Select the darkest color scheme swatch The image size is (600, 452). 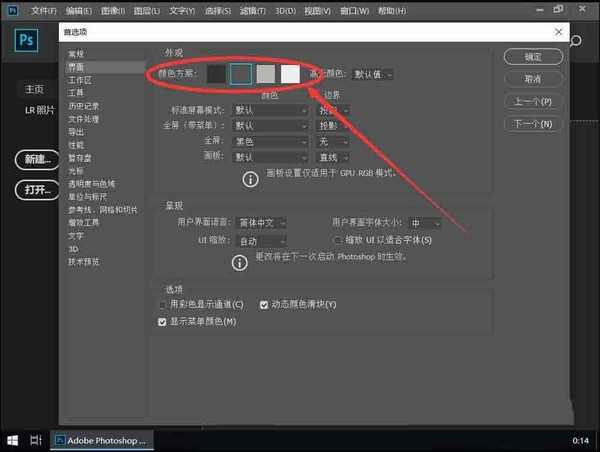[217, 74]
